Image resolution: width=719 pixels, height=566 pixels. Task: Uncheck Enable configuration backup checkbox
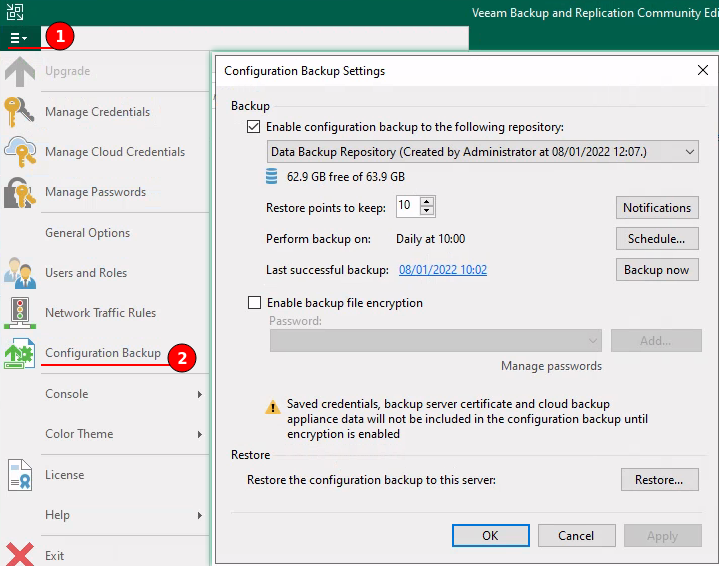(254, 127)
